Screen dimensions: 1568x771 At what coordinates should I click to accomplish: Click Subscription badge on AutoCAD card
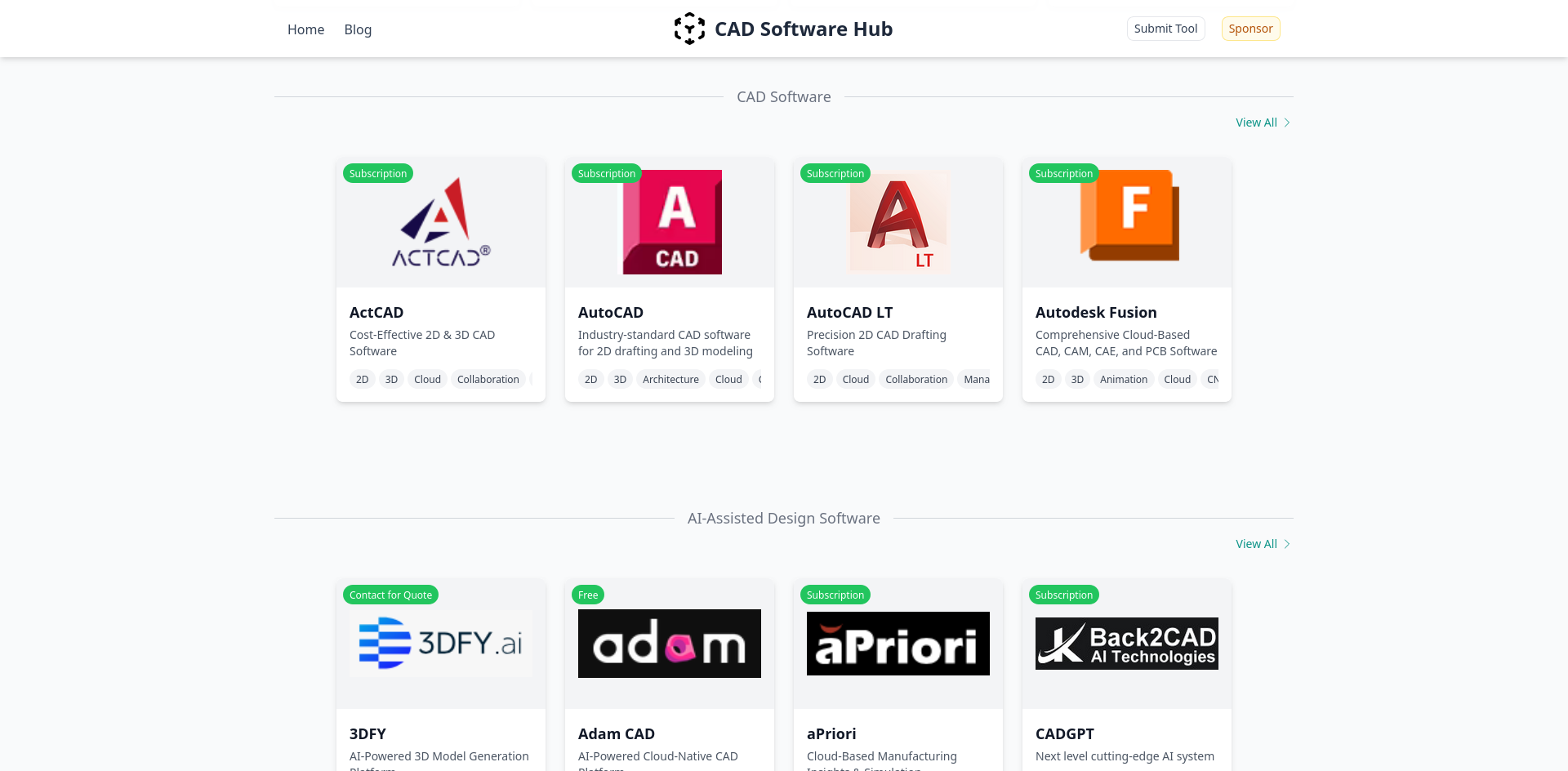tap(607, 173)
